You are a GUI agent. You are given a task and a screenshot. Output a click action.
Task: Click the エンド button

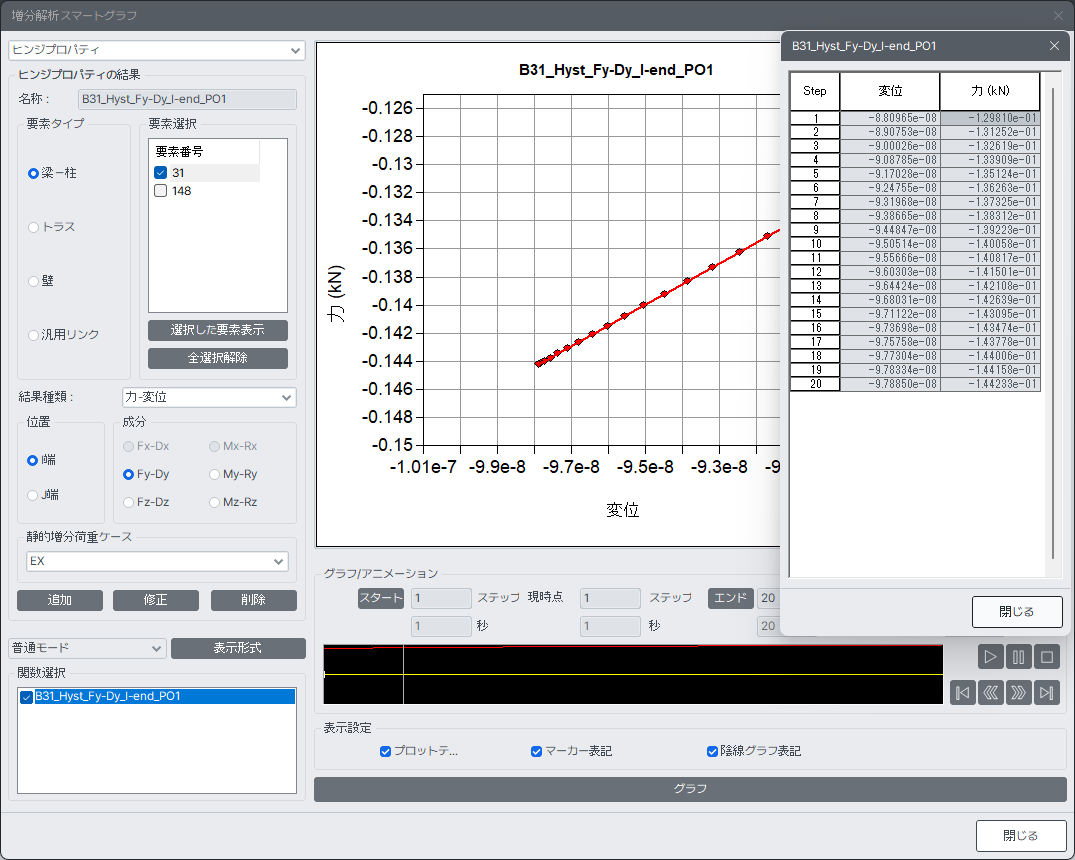730,598
